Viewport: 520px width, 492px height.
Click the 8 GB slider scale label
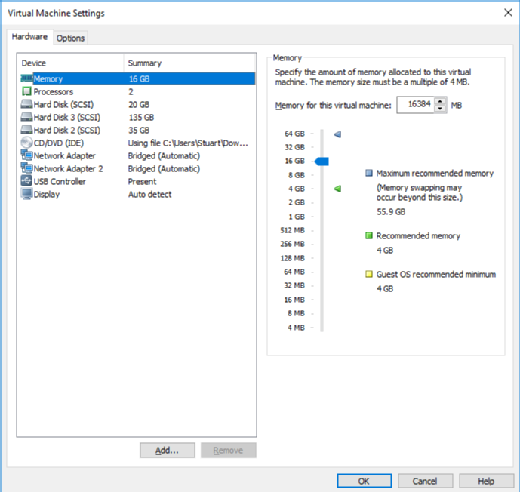point(296,175)
